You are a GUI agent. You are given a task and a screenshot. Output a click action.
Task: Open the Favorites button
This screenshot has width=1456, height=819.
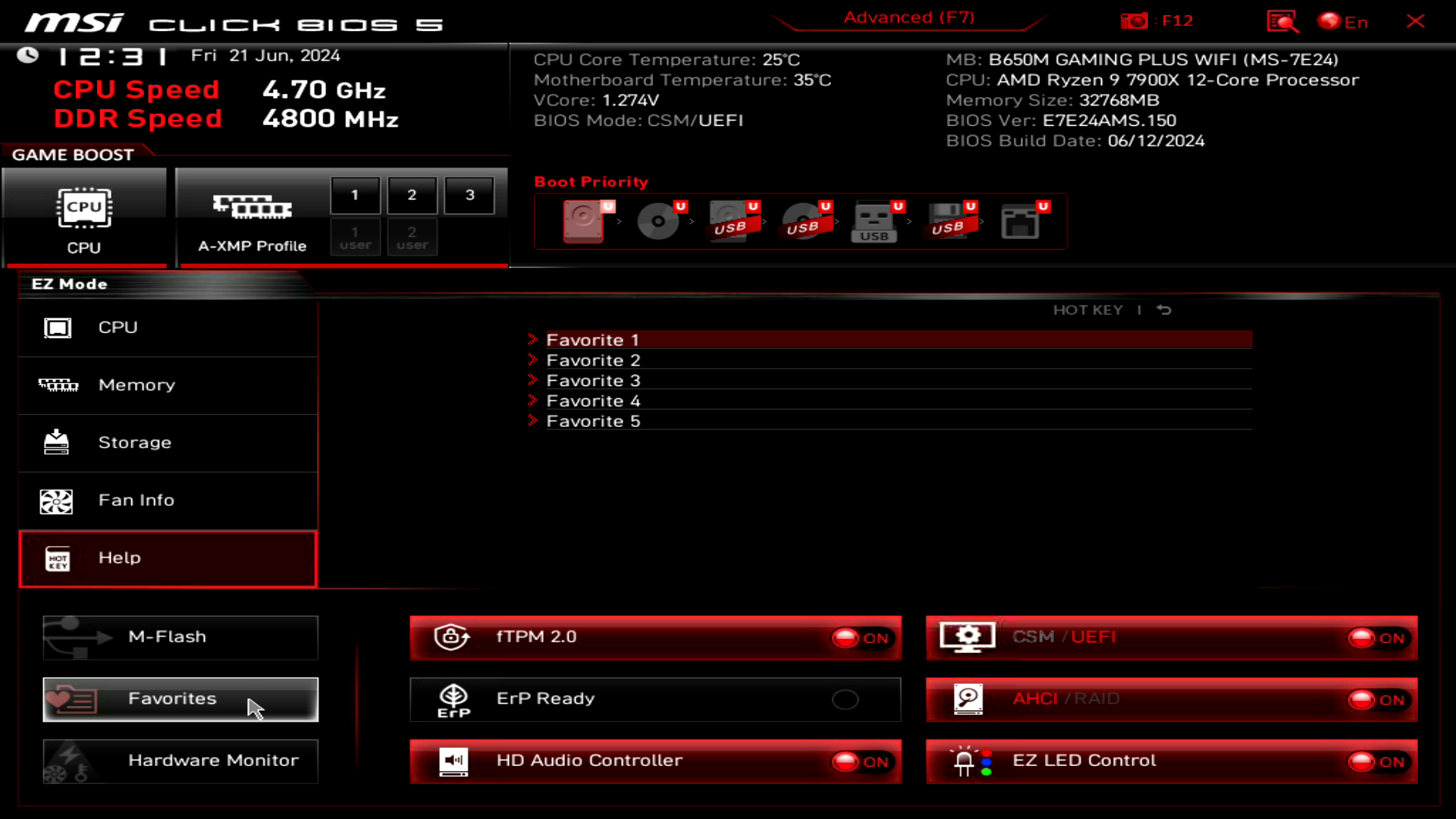[x=180, y=699]
